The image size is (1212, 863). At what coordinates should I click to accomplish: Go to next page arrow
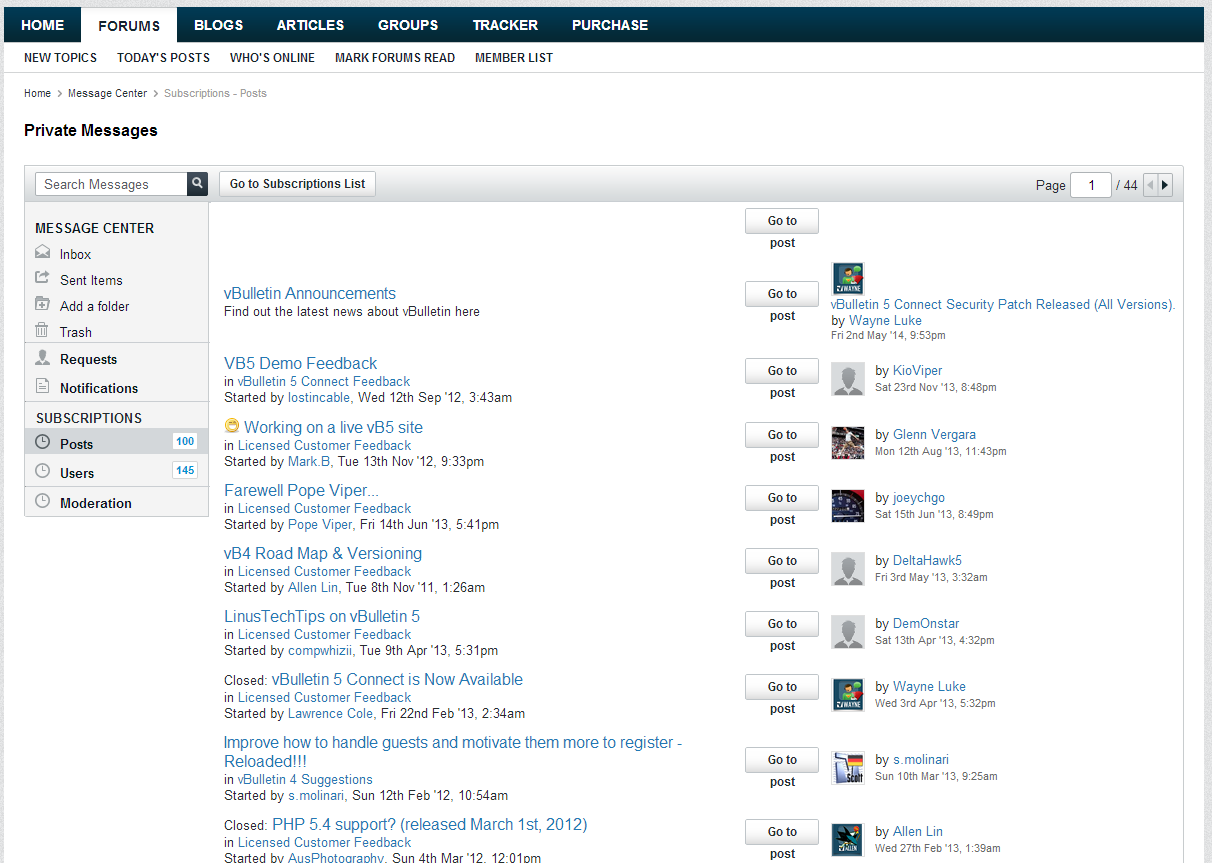[1165, 185]
